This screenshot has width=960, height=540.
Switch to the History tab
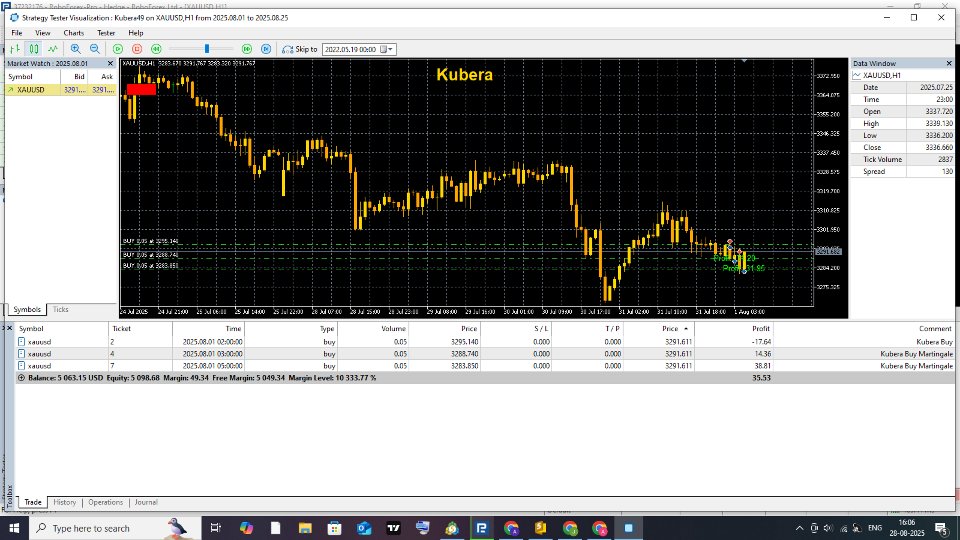(x=64, y=502)
